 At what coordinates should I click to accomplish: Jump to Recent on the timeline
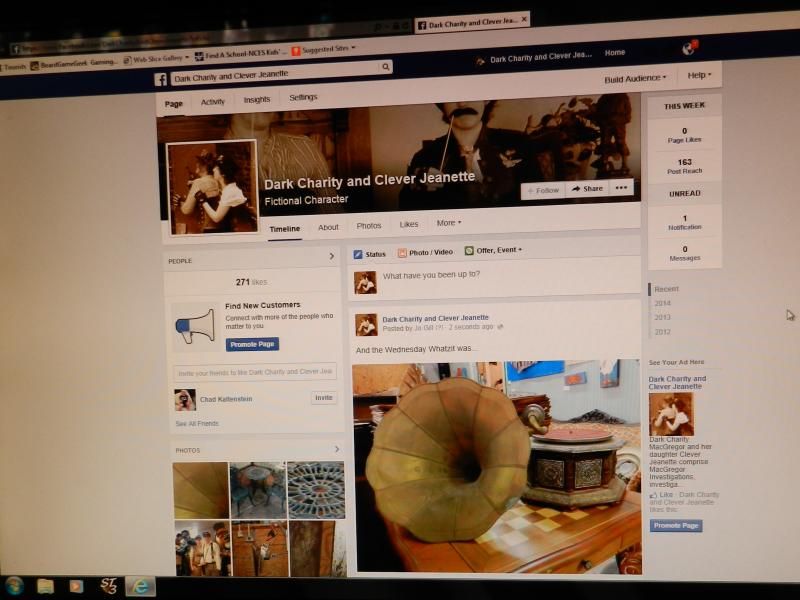click(666, 289)
